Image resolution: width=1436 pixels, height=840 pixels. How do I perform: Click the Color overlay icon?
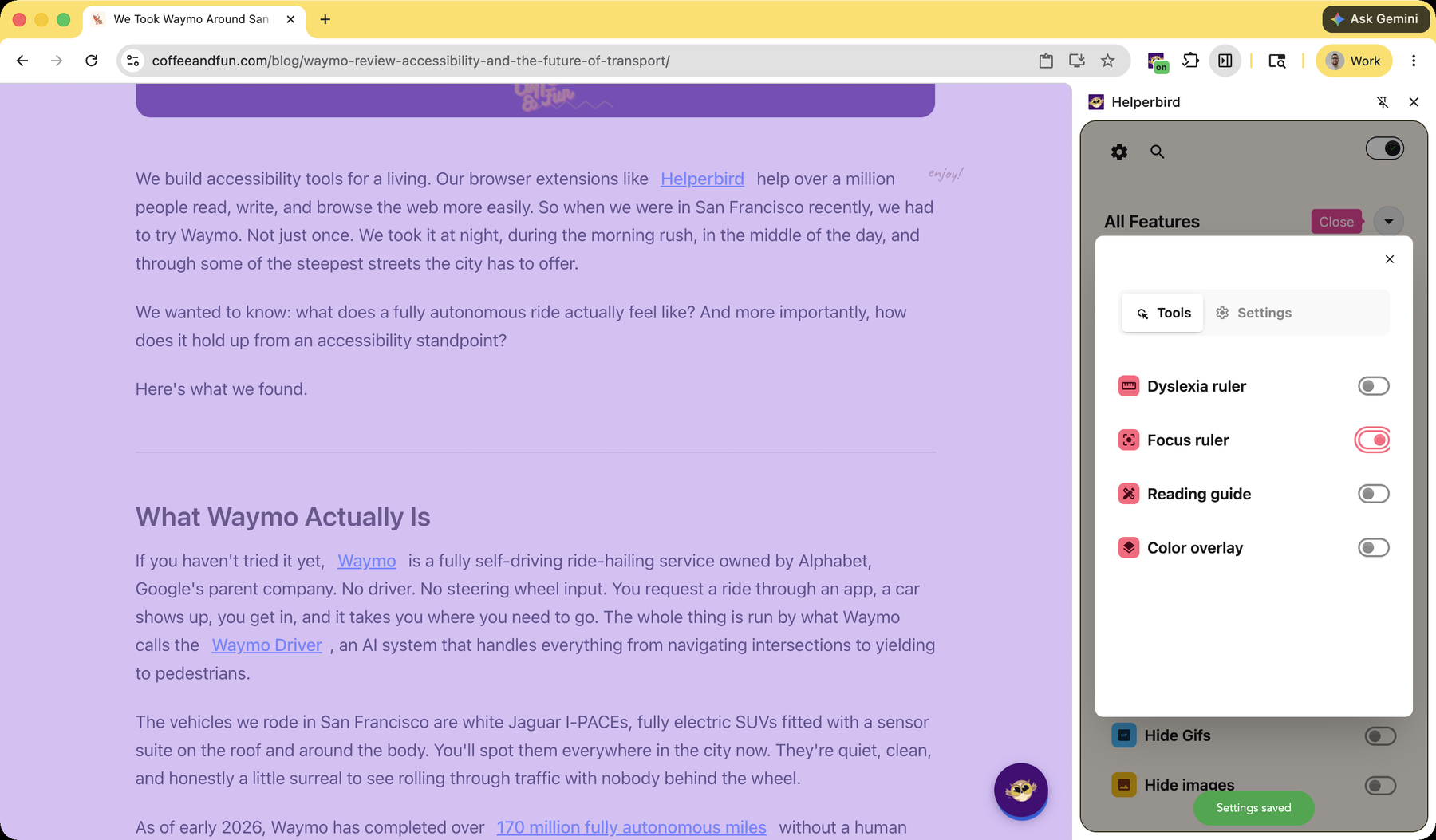1129,548
